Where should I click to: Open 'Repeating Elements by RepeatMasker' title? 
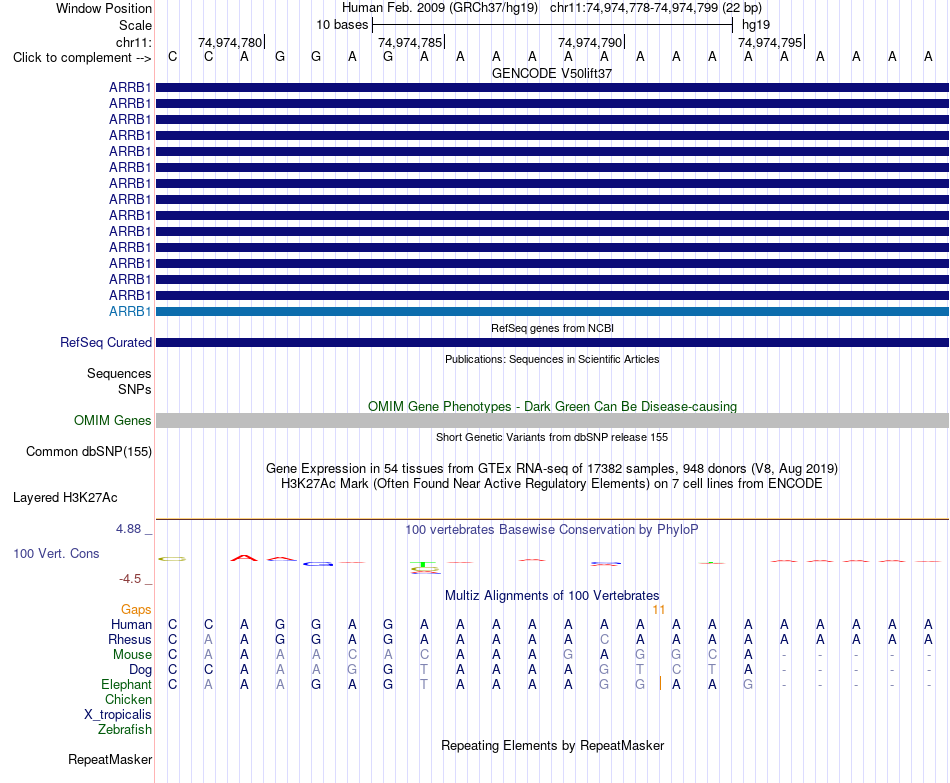click(x=552, y=746)
